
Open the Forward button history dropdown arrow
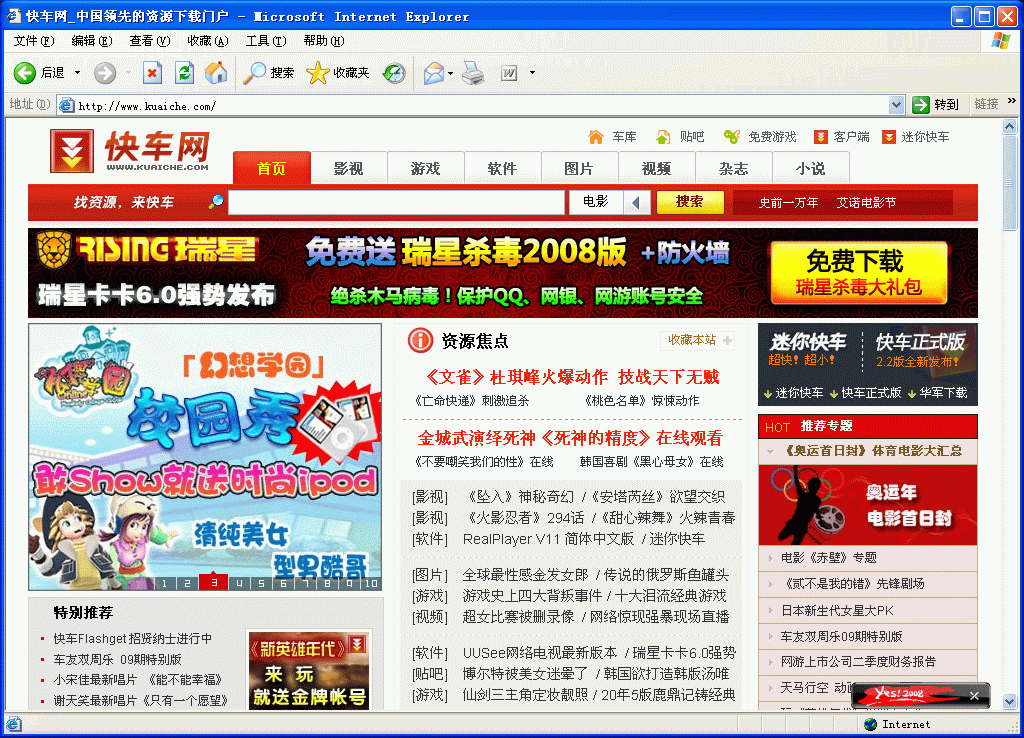point(128,72)
